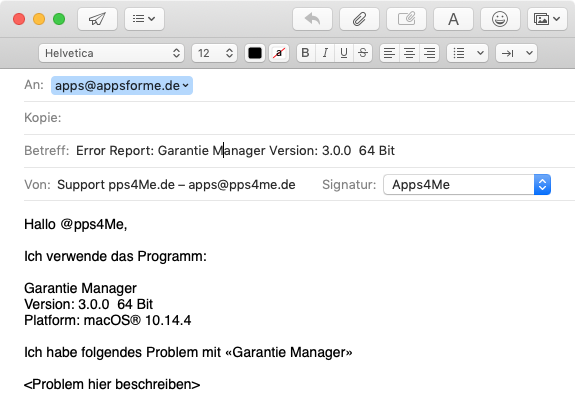
Task: Open the Signatur Apps4Me popup menu
Action: click(467, 184)
